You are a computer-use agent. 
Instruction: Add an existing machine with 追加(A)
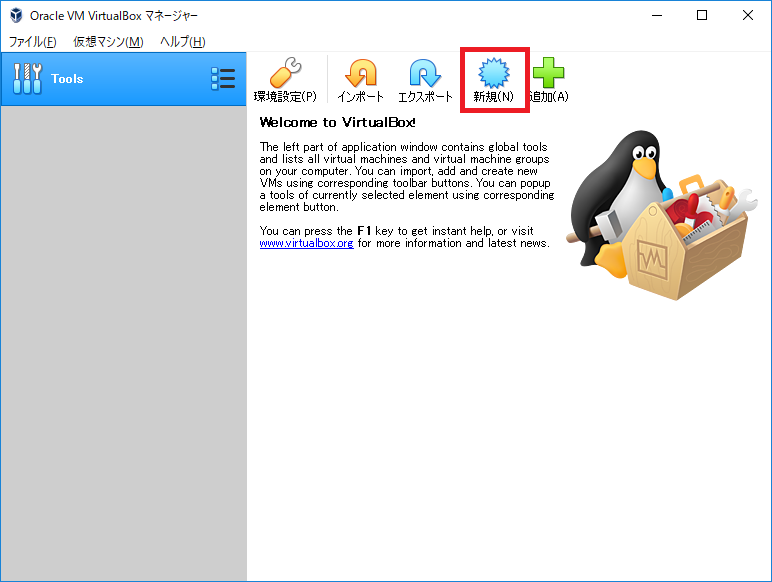coord(549,80)
